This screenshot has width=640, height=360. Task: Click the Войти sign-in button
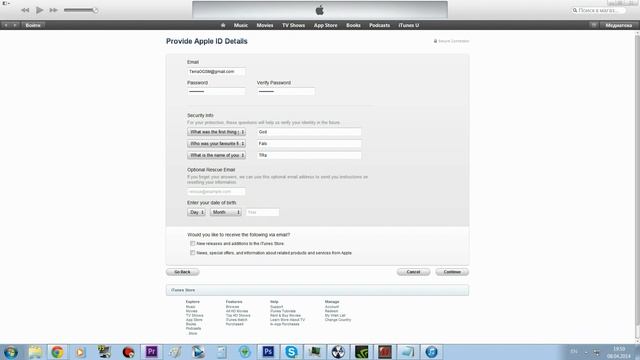[33, 25]
